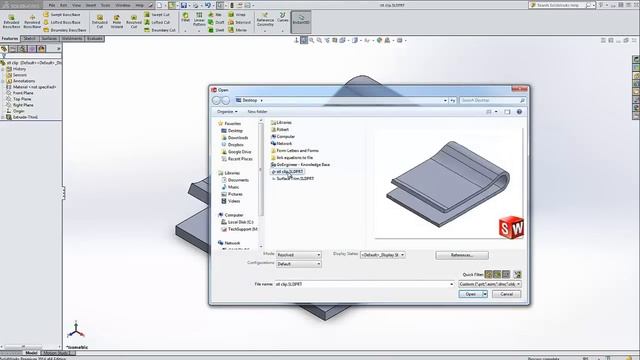Open the Display States dropdown
This screenshot has width=640, height=360.
pos(382,255)
